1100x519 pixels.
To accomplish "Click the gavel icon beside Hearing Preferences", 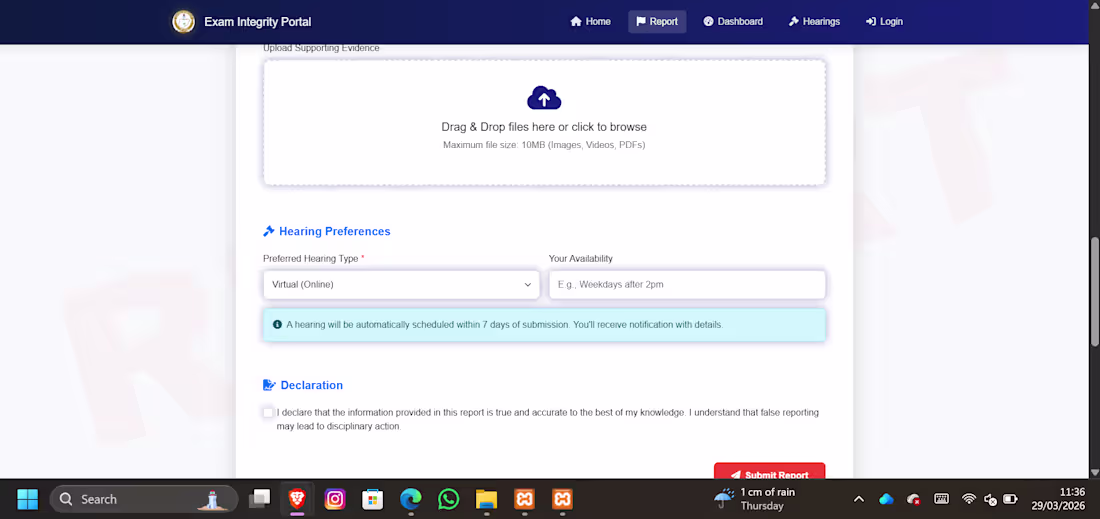I will 269,231.
